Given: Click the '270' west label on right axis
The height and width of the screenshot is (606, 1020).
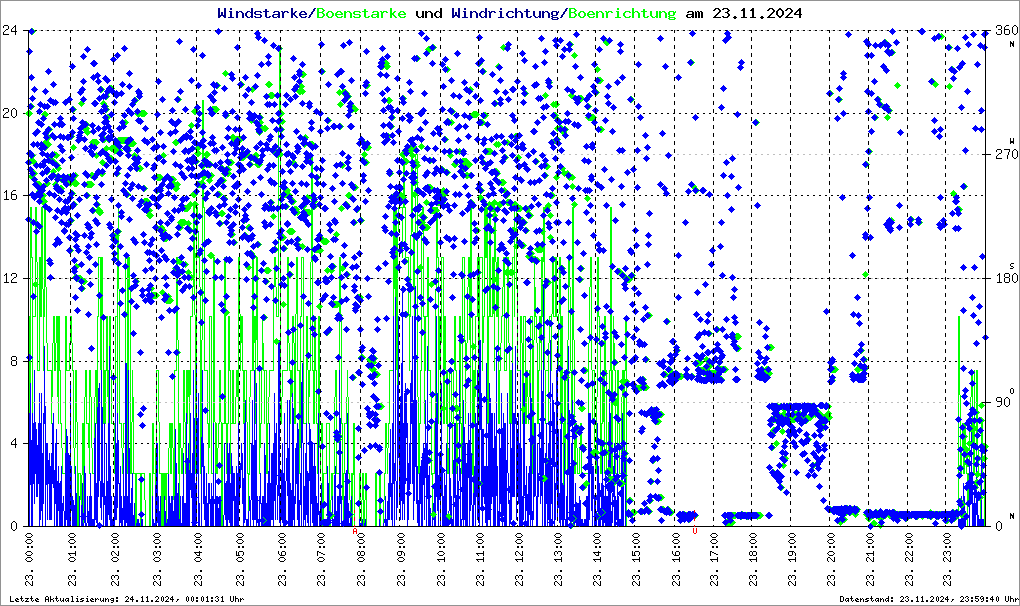Looking at the screenshot, I should click(x=1003, y=154).
